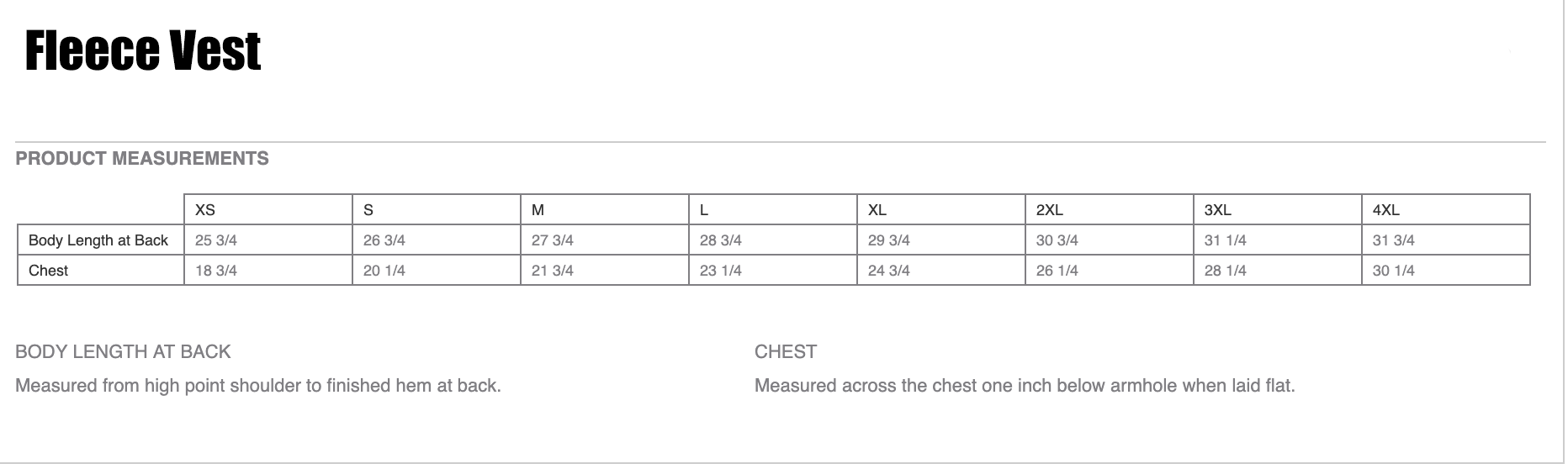
Task: Click the 3XL size column header
Action: pos(1218,210)
